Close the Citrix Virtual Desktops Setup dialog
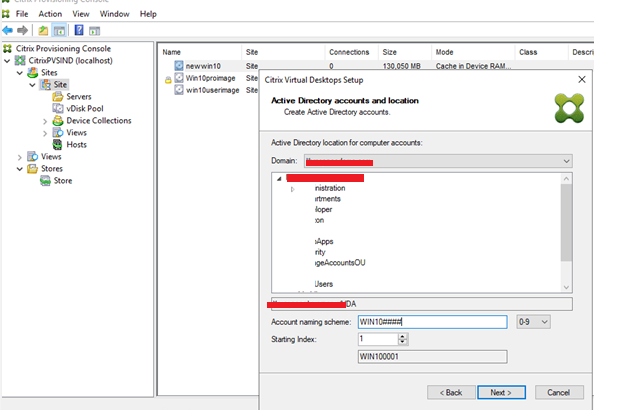 pyautogui.click(x=582, y=79)
